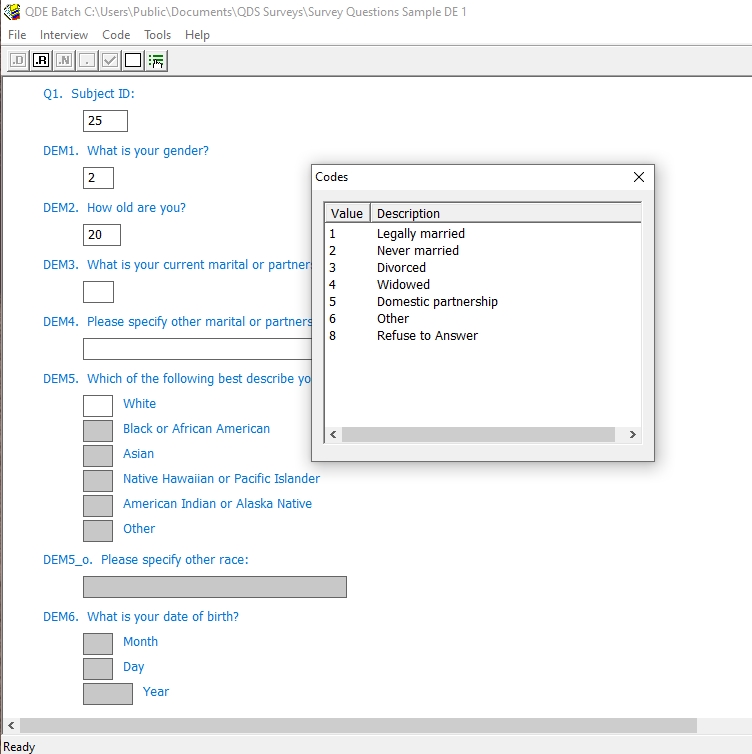Click the Subject ID input field
Screen dimensions: 752x754
[x=105, y=121]
